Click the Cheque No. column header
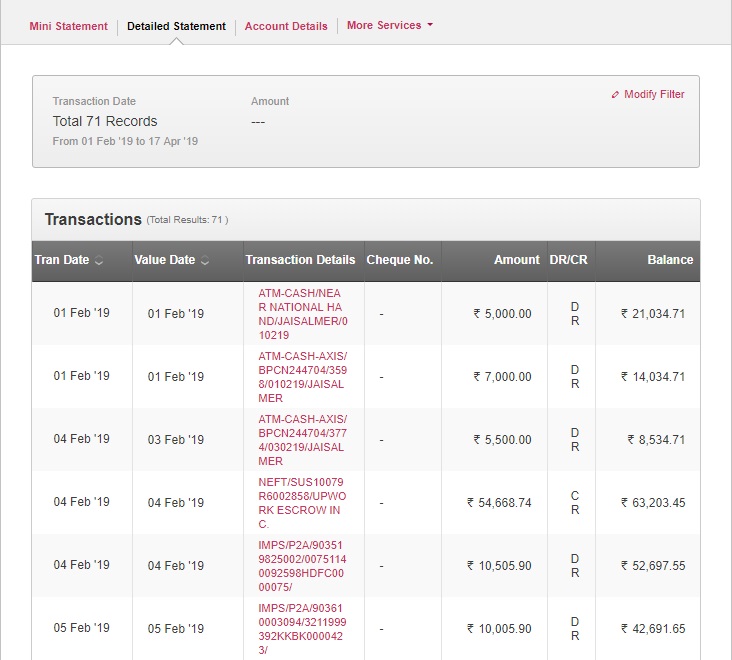732x660 pixels. (x=400, y=260)
